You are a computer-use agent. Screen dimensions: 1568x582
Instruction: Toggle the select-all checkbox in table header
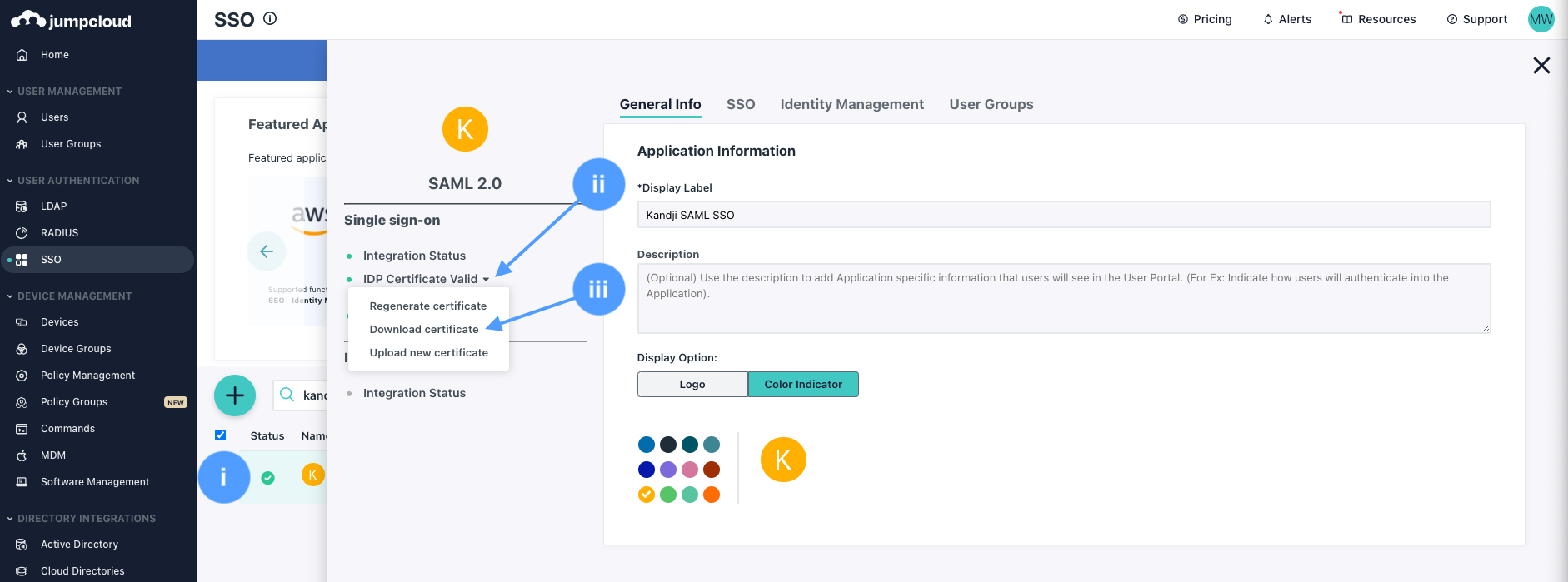pos(221,435)
